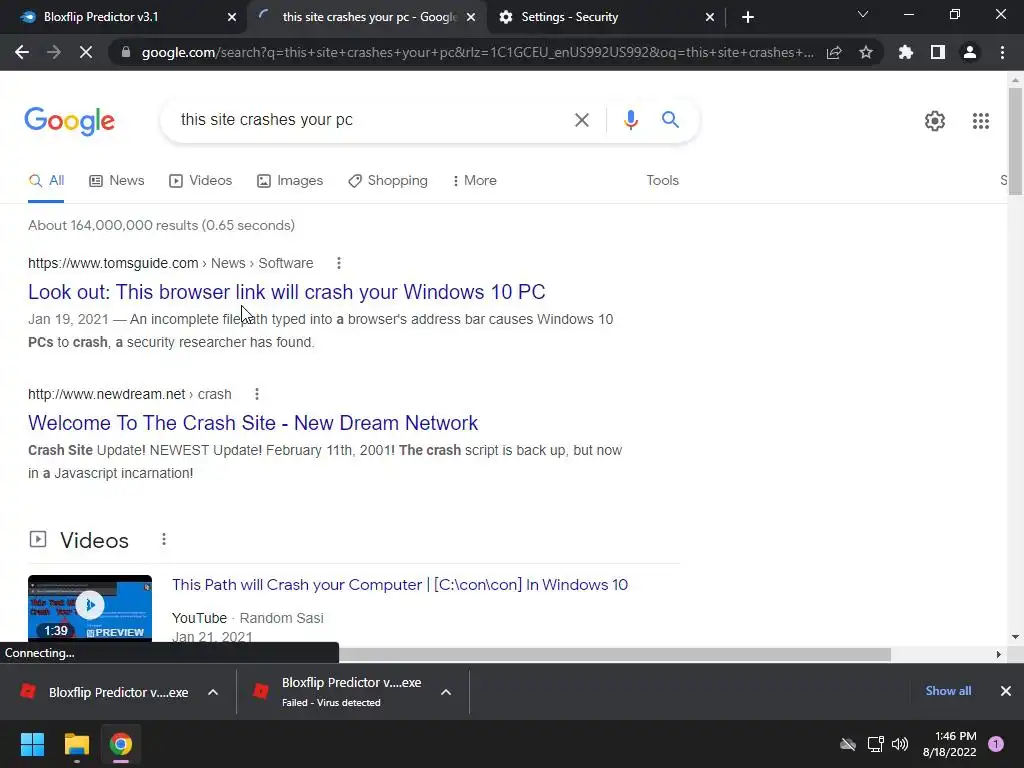Click OneDrive cloud tray icon
The height and width of the screenshot is (768, 1024).
848,744
